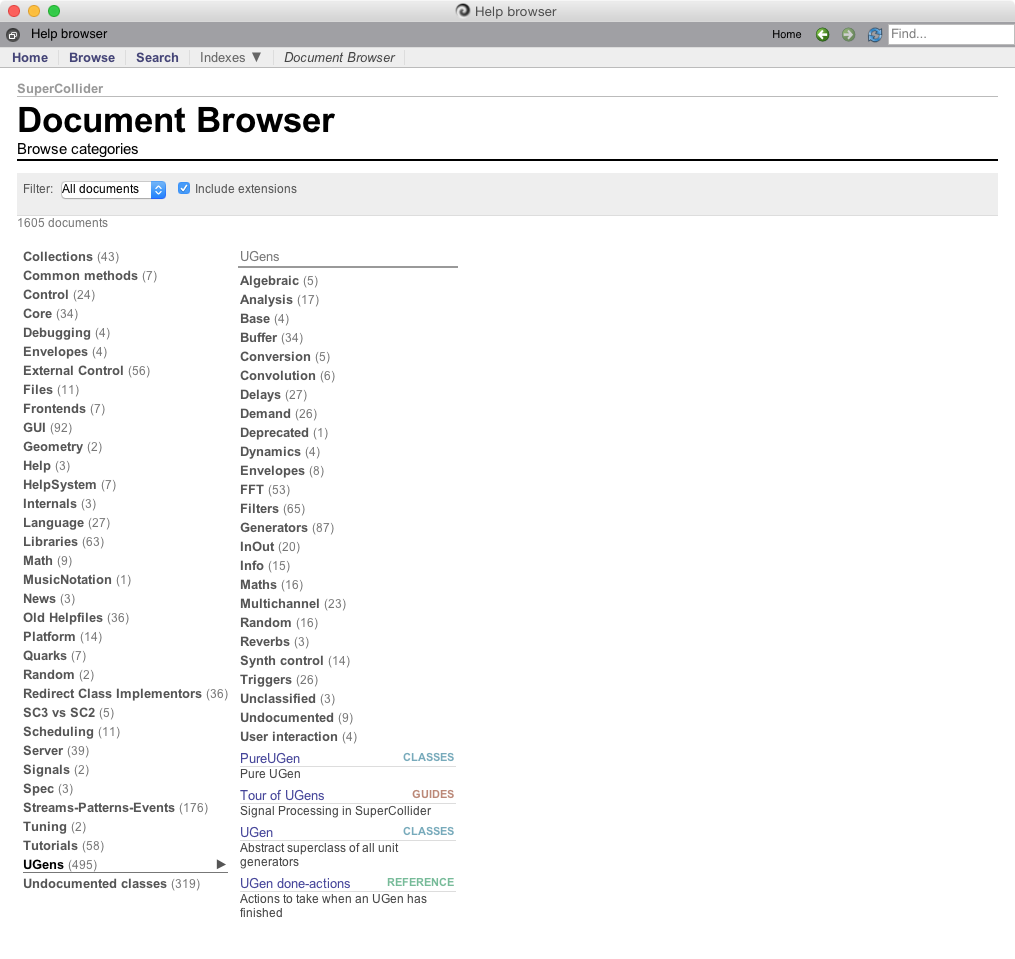Select the User interaction subcategory
The width and height of the screenshot is (1015, 959).
298,737
